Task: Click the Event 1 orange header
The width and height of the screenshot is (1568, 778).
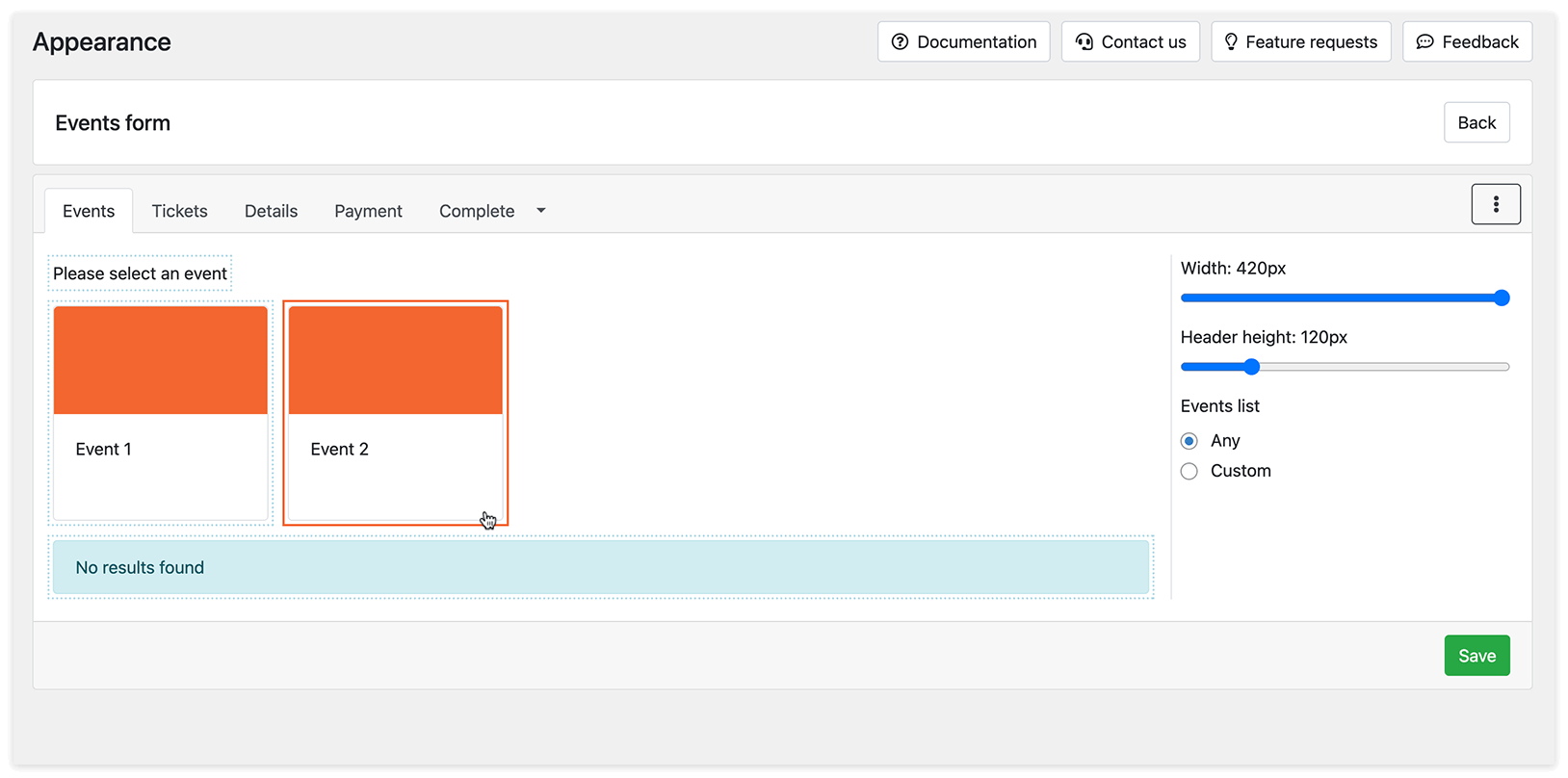Action: pyautogui.click(x=161, y=360)
